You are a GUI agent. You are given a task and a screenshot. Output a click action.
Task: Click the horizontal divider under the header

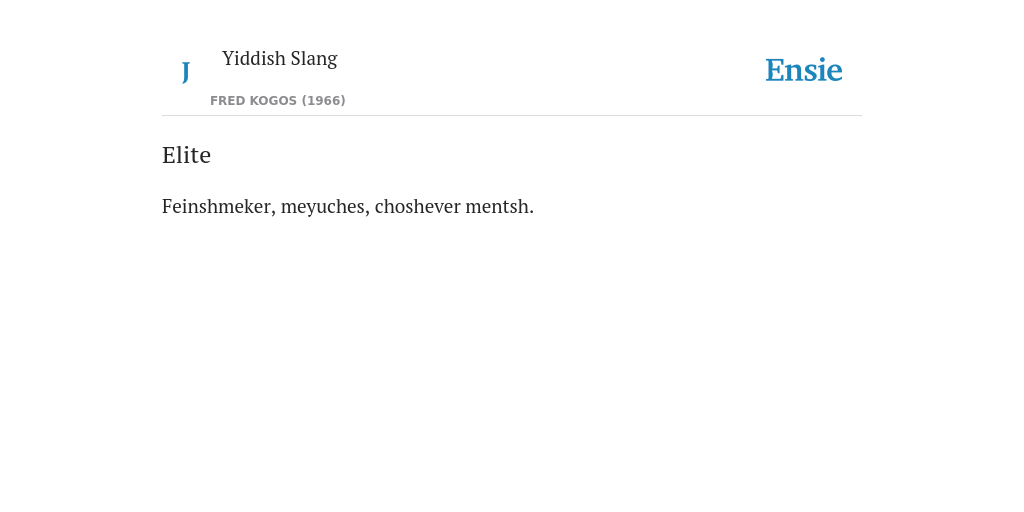coord(512,116)
